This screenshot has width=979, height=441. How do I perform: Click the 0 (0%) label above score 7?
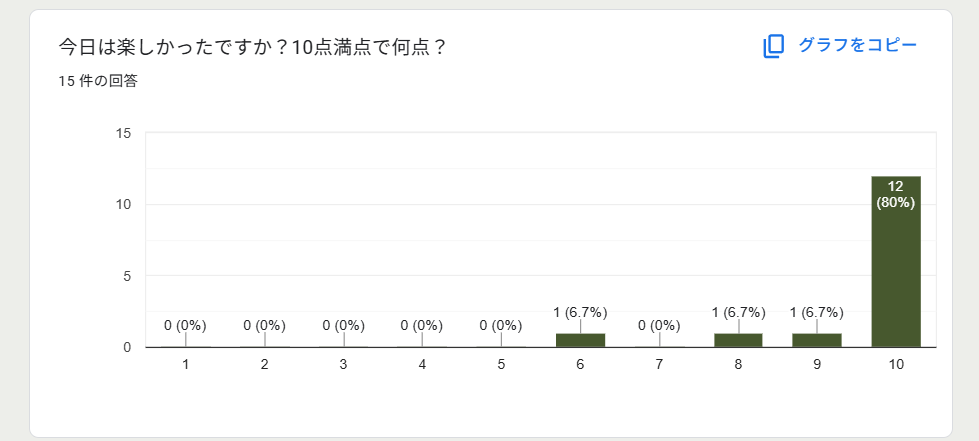point(659,325)
